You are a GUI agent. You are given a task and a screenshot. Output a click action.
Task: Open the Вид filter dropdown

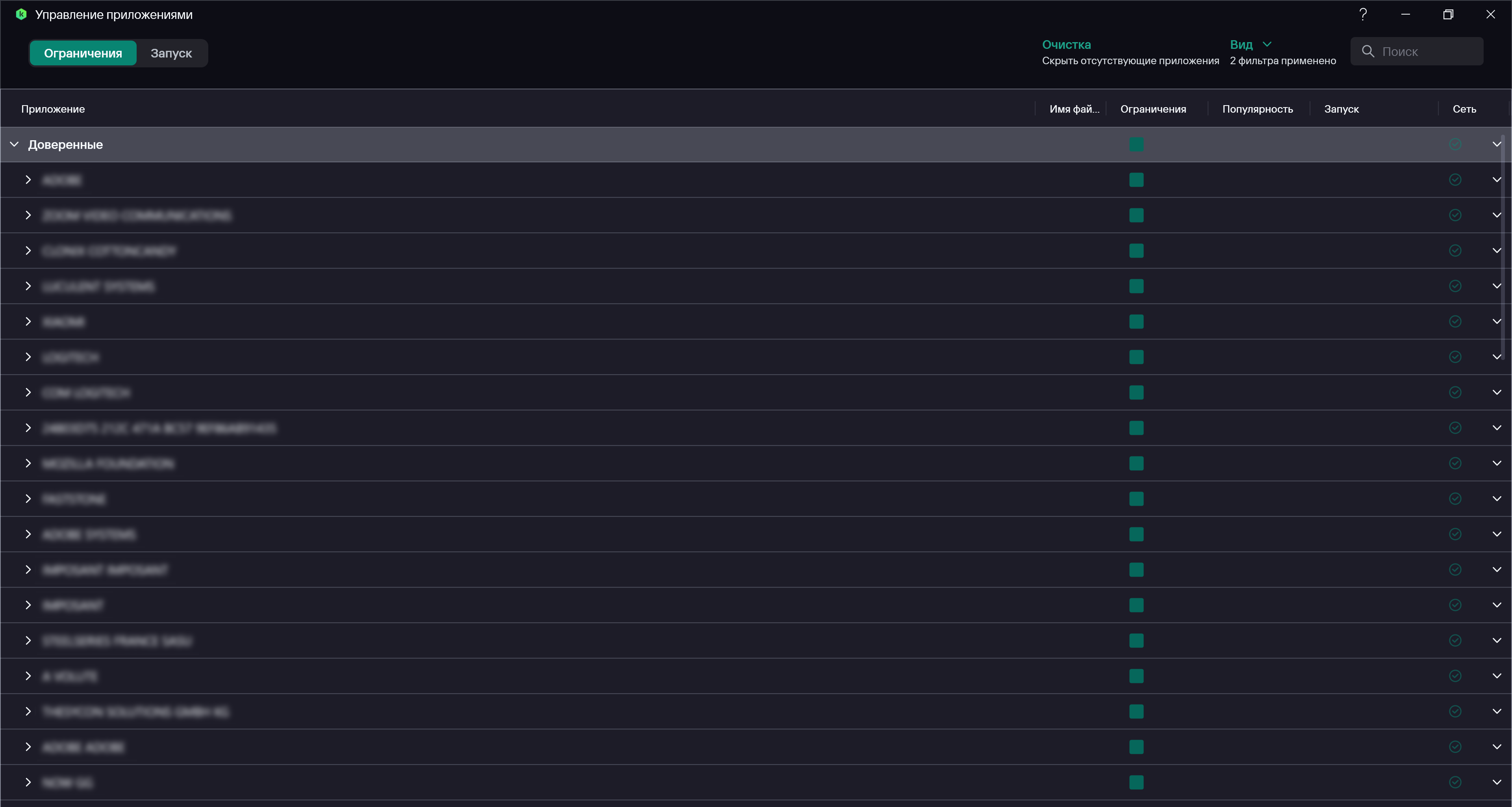1250,45
